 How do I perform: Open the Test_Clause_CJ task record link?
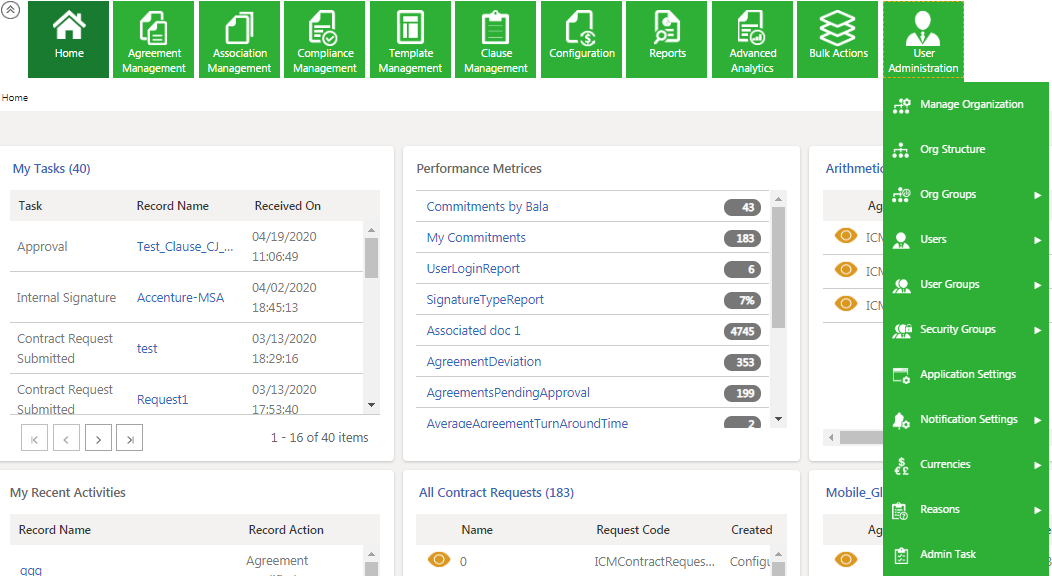[185, 247]
